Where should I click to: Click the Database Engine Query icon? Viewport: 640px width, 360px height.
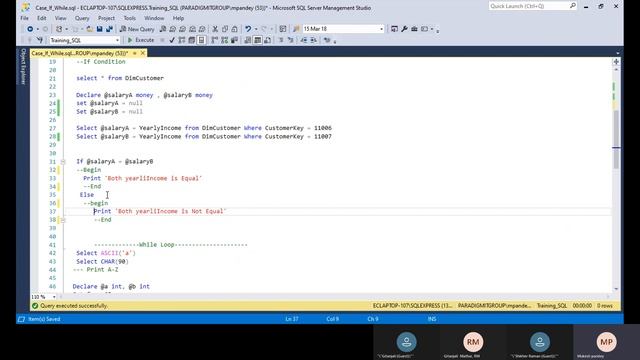[163, 29]
